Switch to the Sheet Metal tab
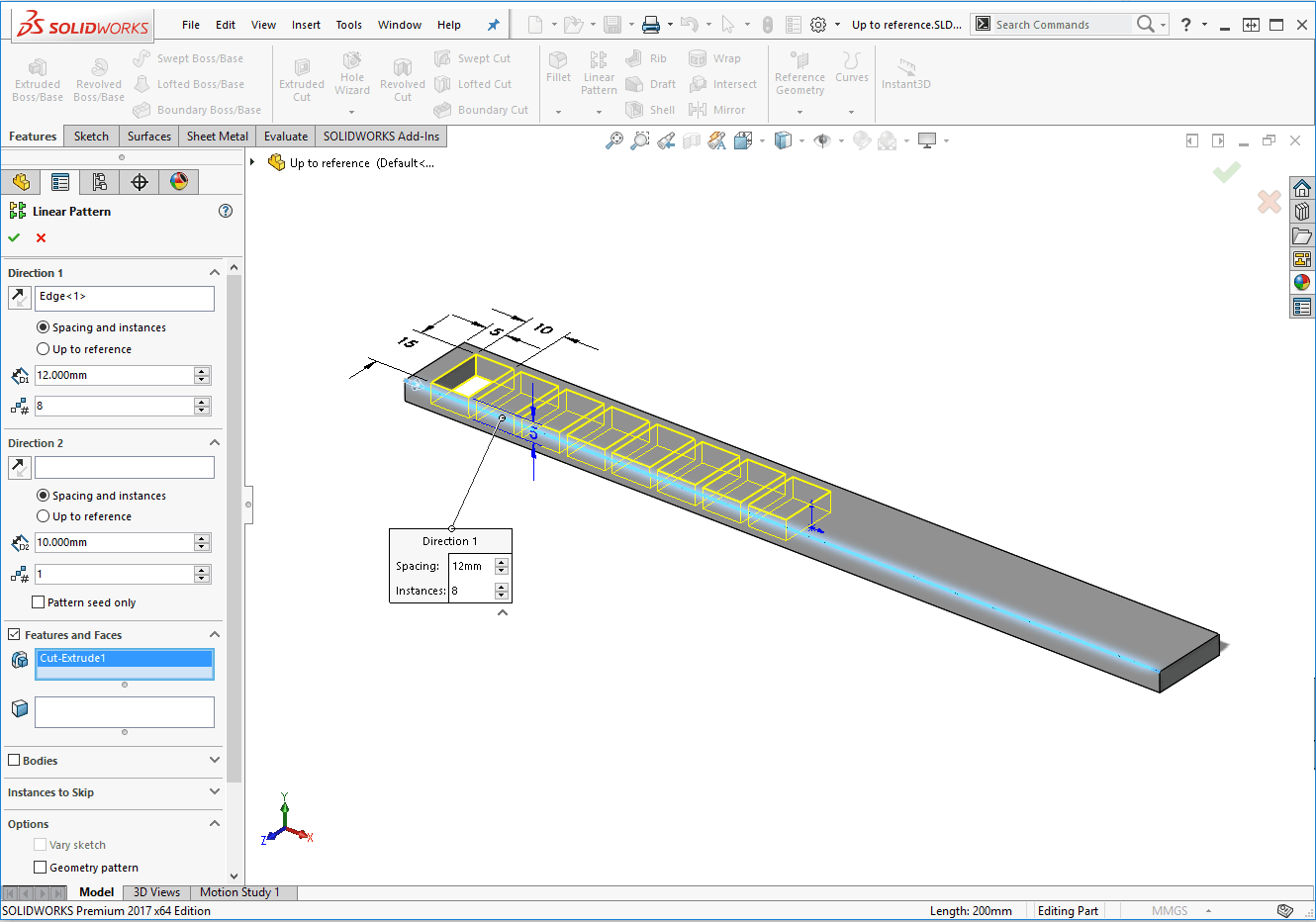 click(217, 137)
